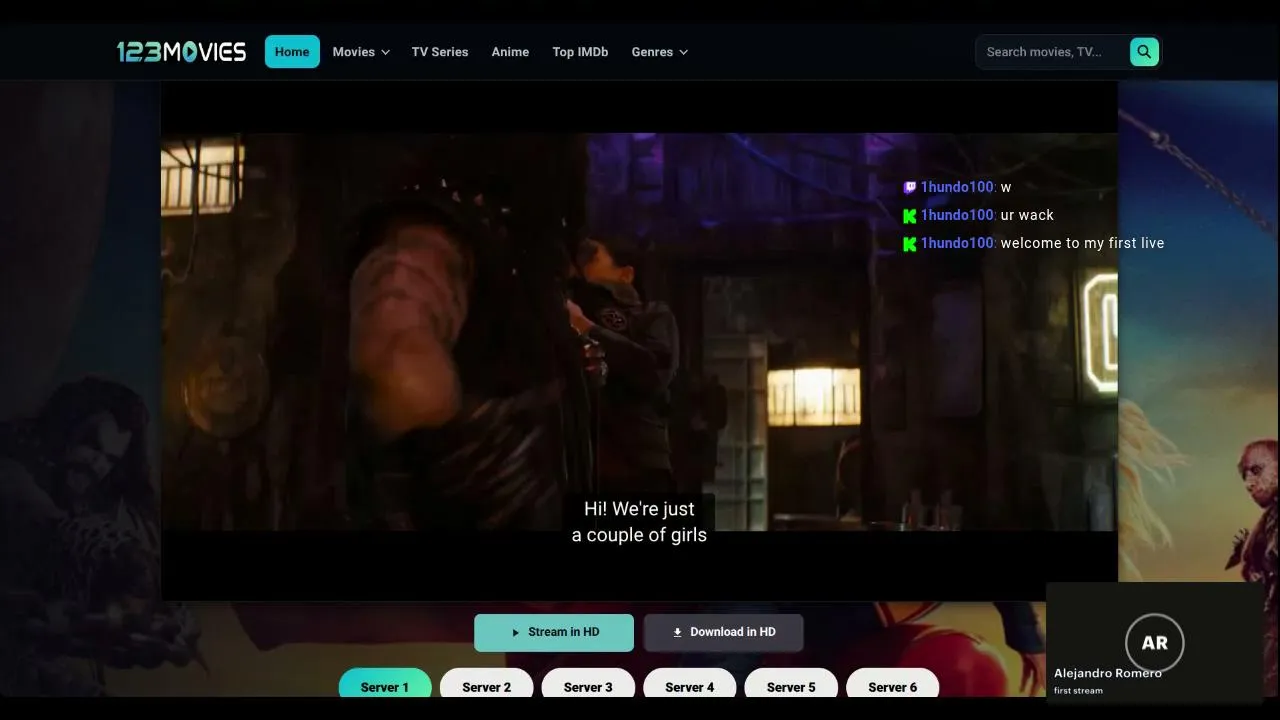This screenshot has width=1280, height=720.
Task: Click the 123Movies logo
Action: (x=181, y=52)
